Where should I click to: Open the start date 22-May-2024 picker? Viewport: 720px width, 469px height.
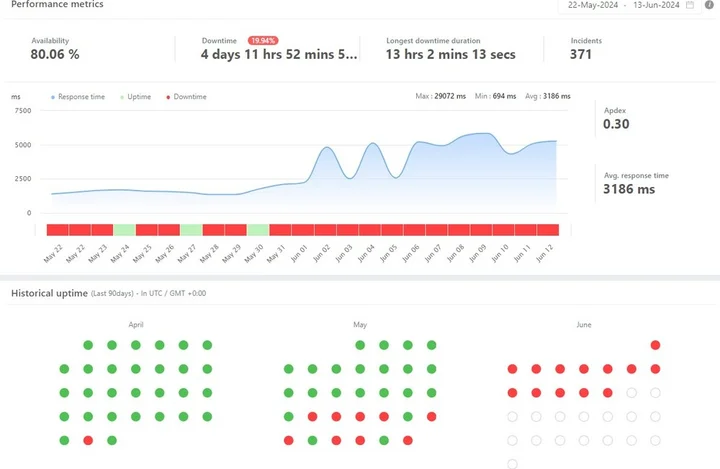coord(594,5)
